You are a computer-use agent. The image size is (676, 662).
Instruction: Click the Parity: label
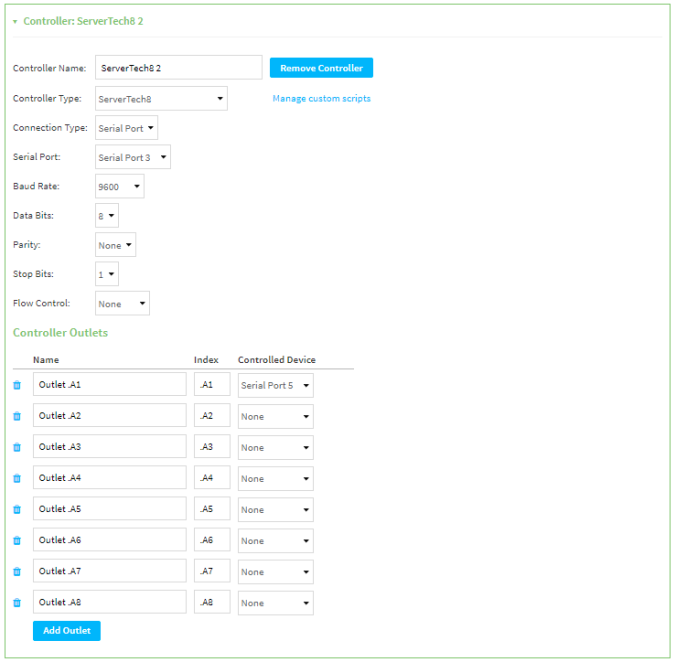[x=27, y=245]
